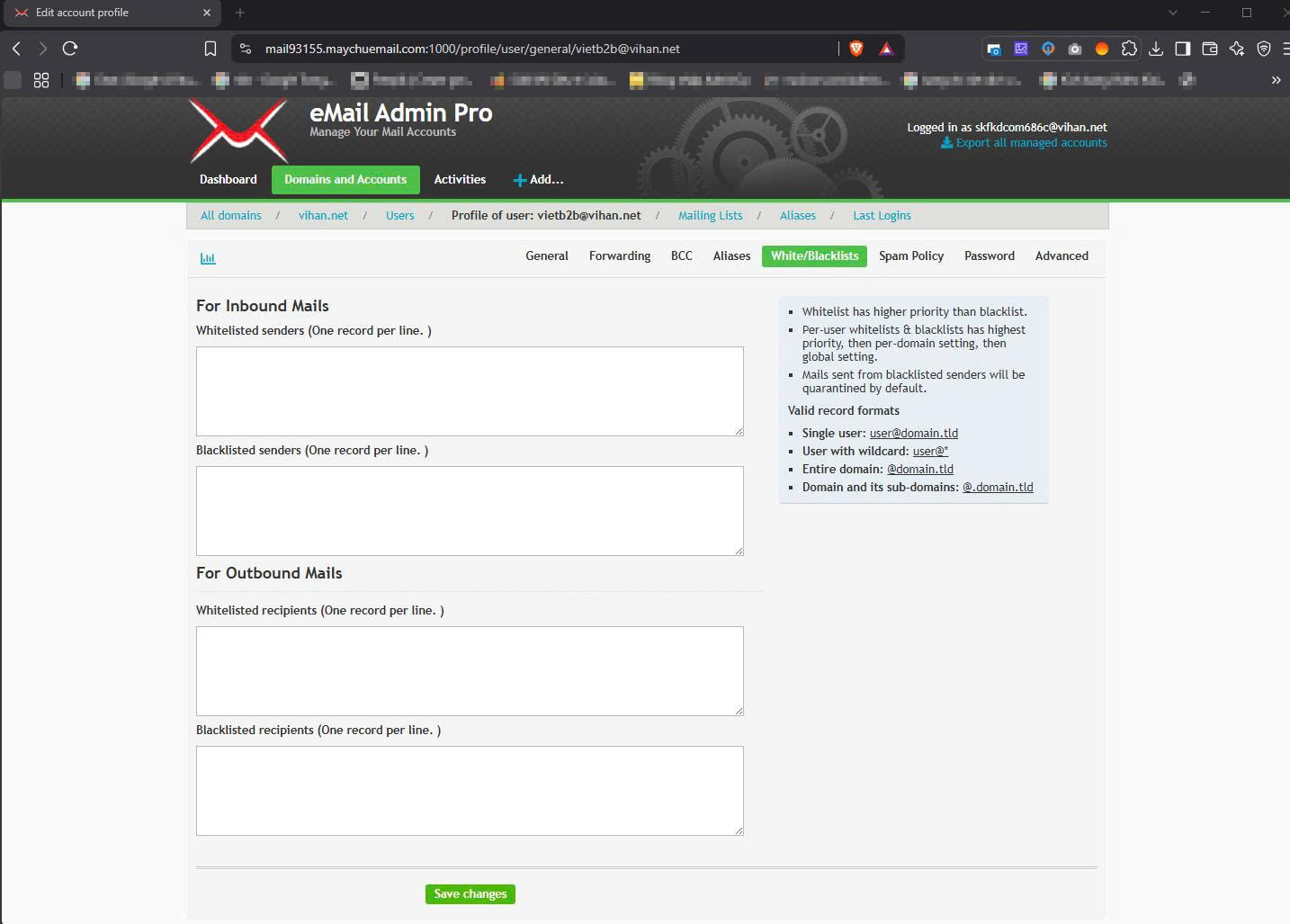The width and height of the screenshot is (1290, 924).
Task: Open the browser downloads icon
Action: click(x=1156, y=49)
